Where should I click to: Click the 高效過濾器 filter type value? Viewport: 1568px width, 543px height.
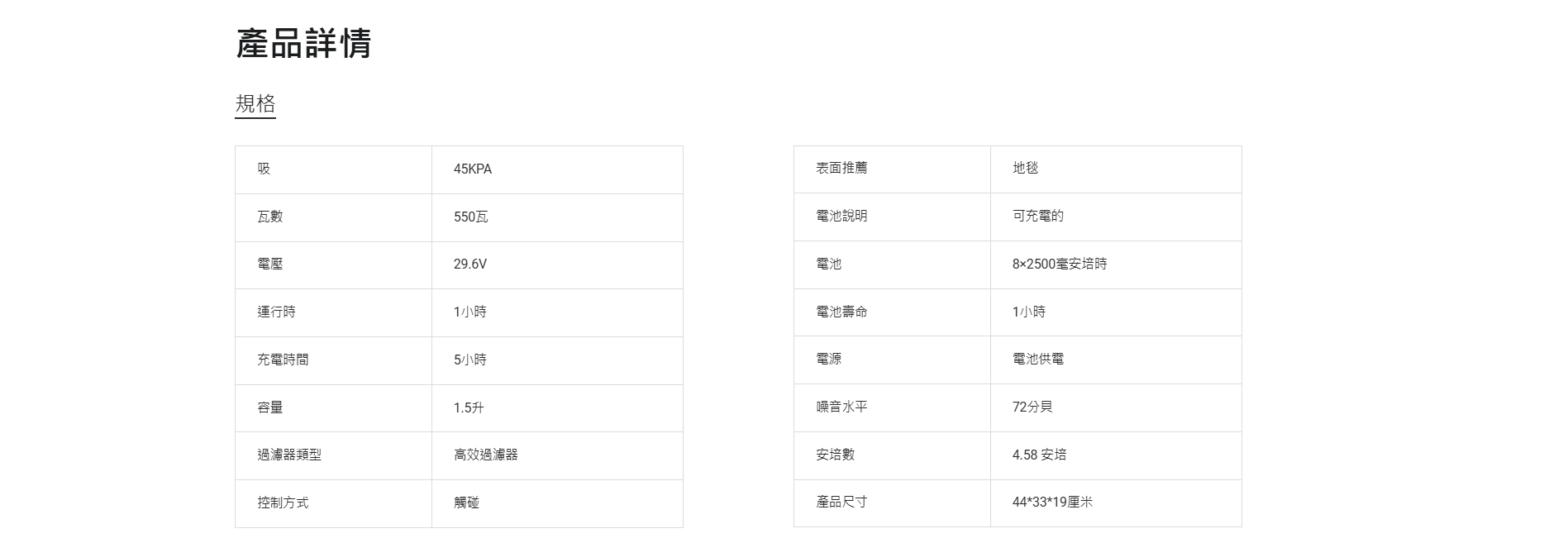click(486, 455)
